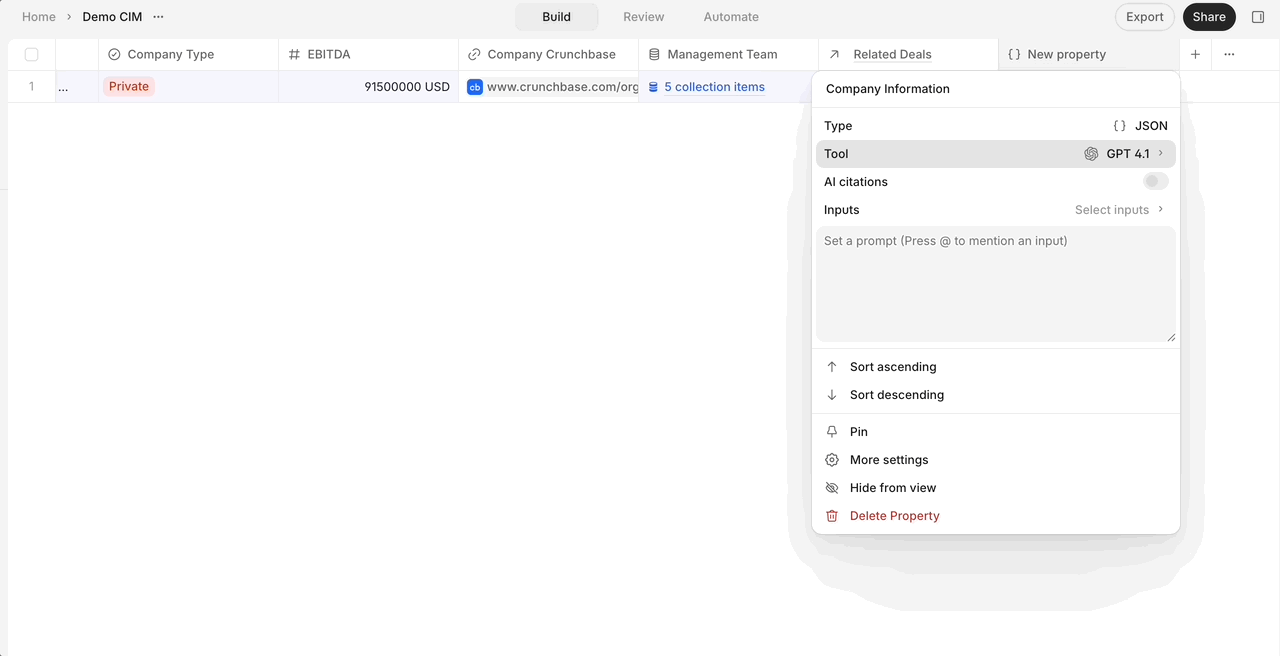
Task: Click the Crunchbase cb icon in row
Action: [x=475, y=87]
